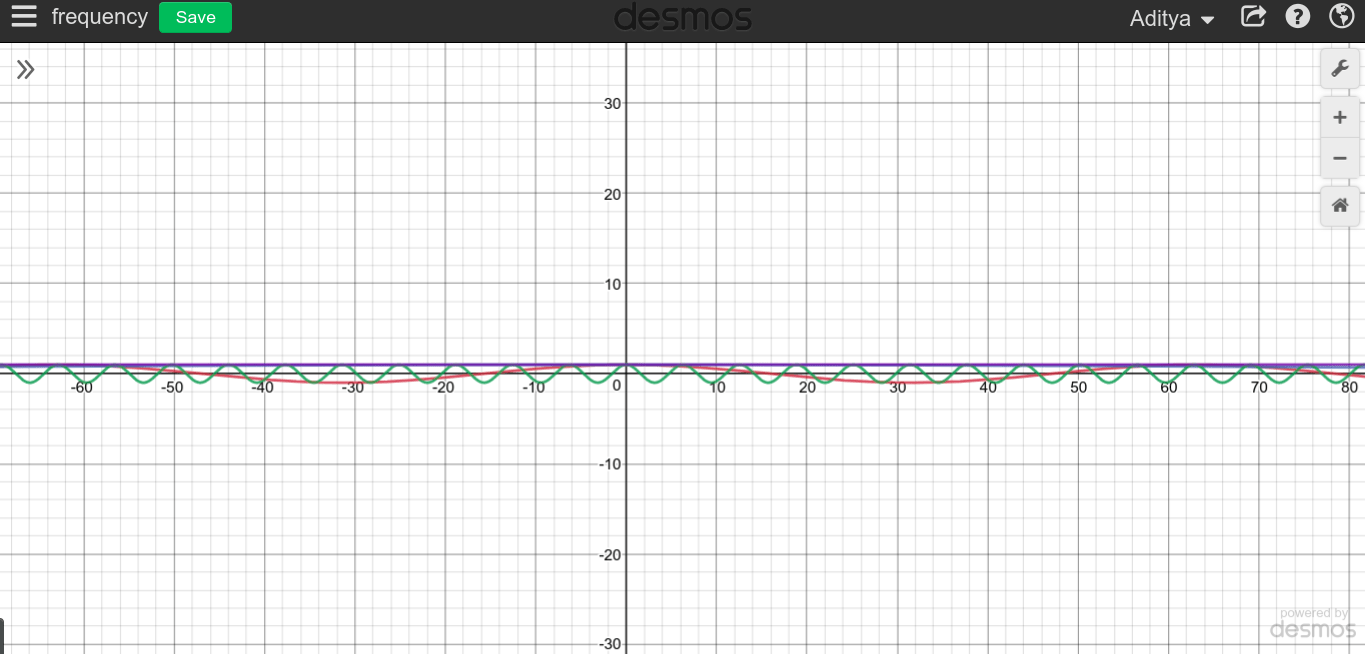This screenshot has width=1365, height=654.
Task: Open the share graph dialog
Action: [1253, 17]
